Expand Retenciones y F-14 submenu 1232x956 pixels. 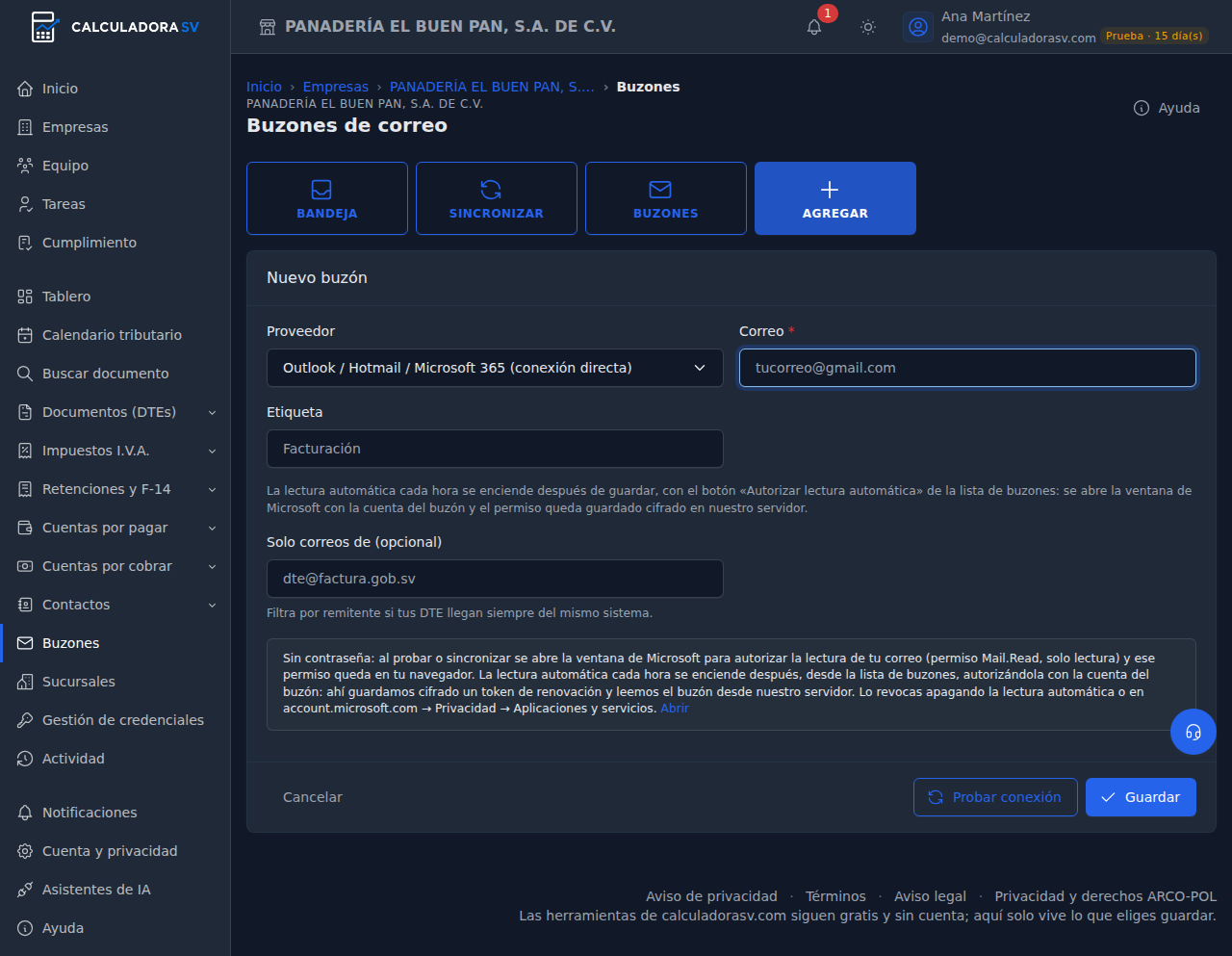tap(212, 489)
